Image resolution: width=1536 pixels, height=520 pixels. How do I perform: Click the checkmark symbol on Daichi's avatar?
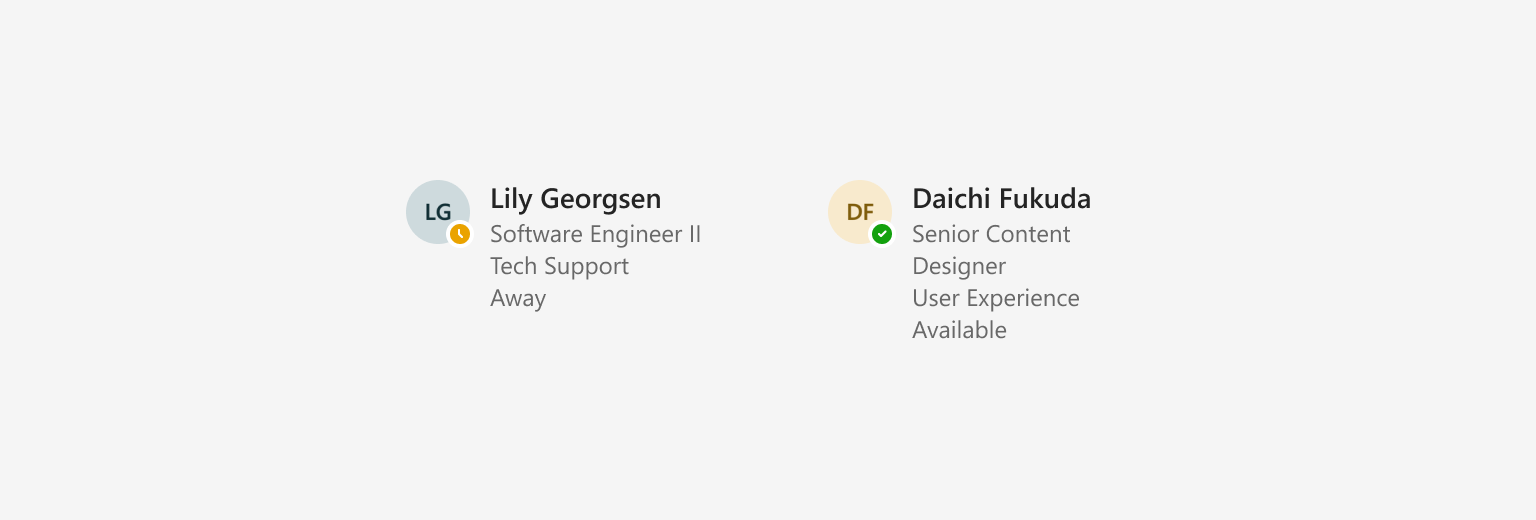[x=882, y=234]
